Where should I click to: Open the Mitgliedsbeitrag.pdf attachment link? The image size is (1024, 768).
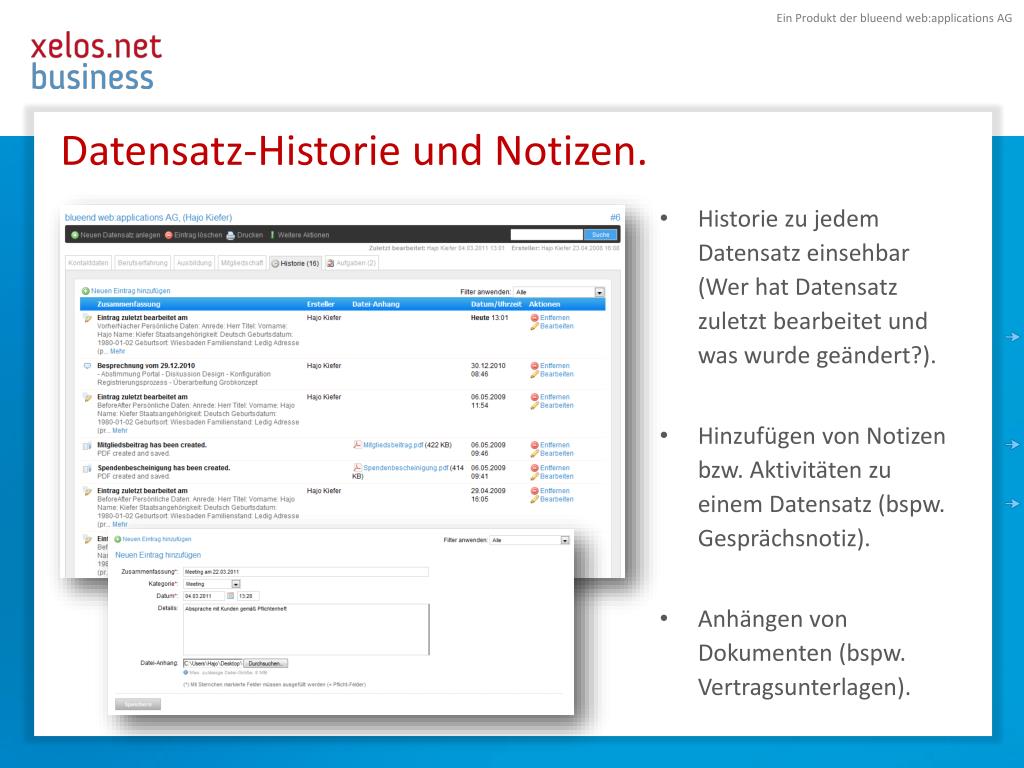pos(393,445)
